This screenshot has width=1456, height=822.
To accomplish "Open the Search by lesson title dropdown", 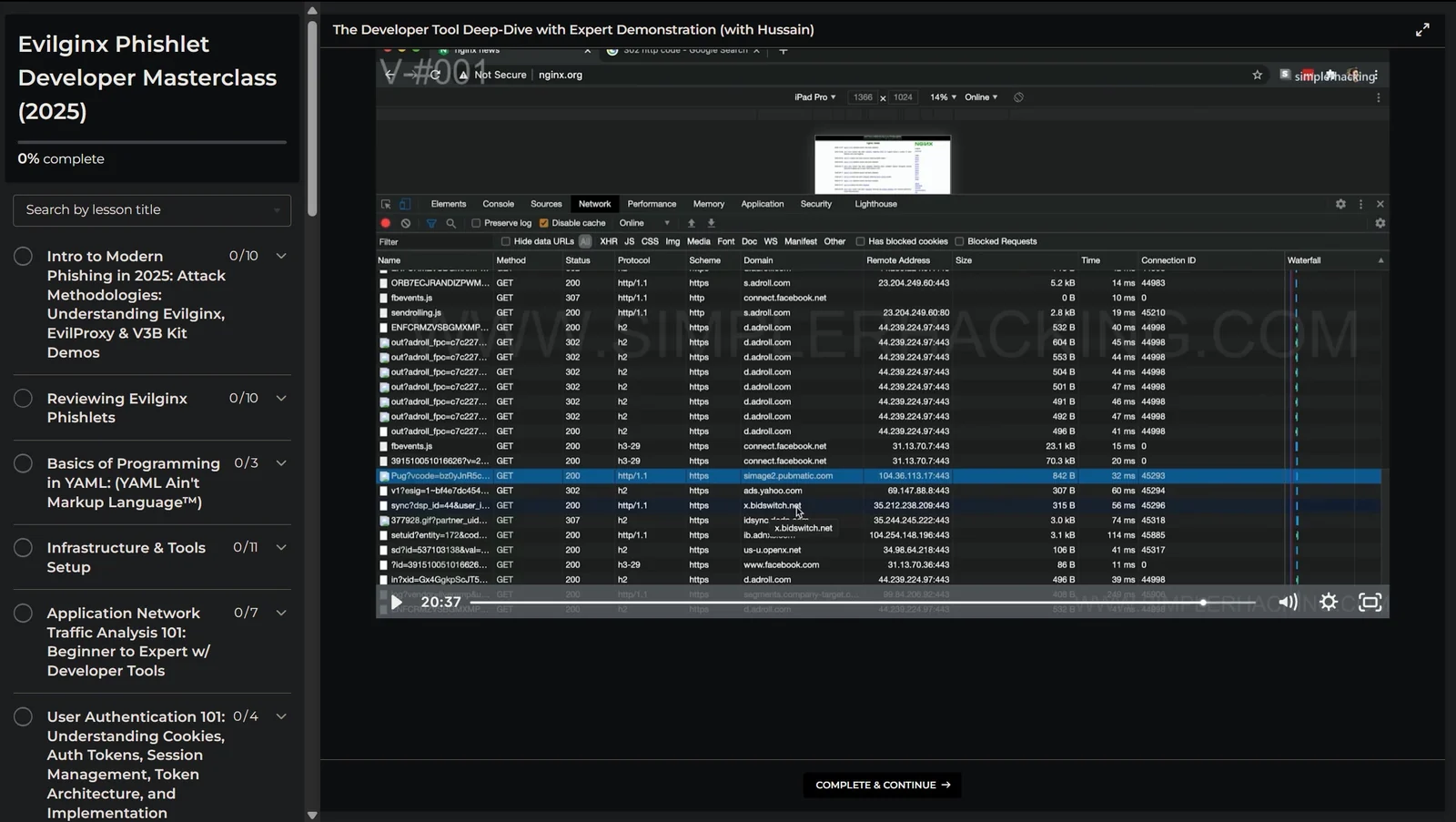I will (x=152, y=210).
